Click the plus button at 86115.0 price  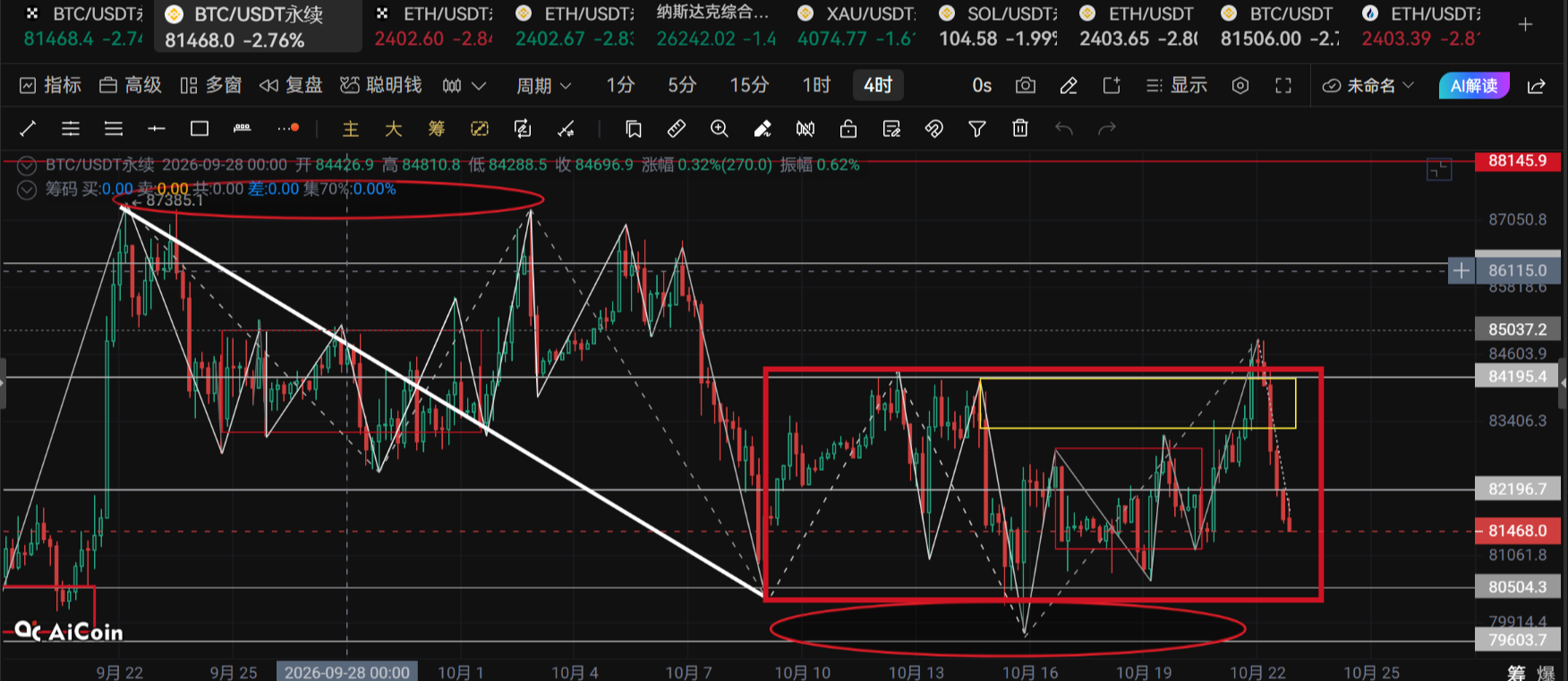click(1461, 270)
